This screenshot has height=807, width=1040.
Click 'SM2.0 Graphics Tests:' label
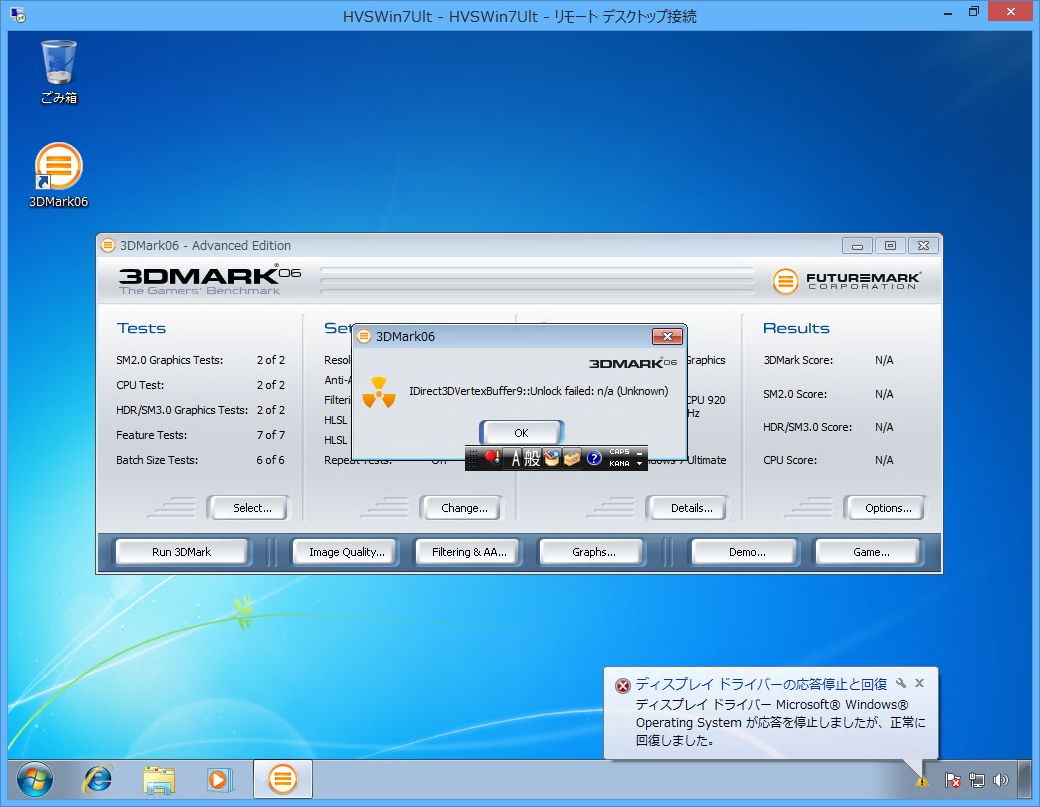point(169,360)
